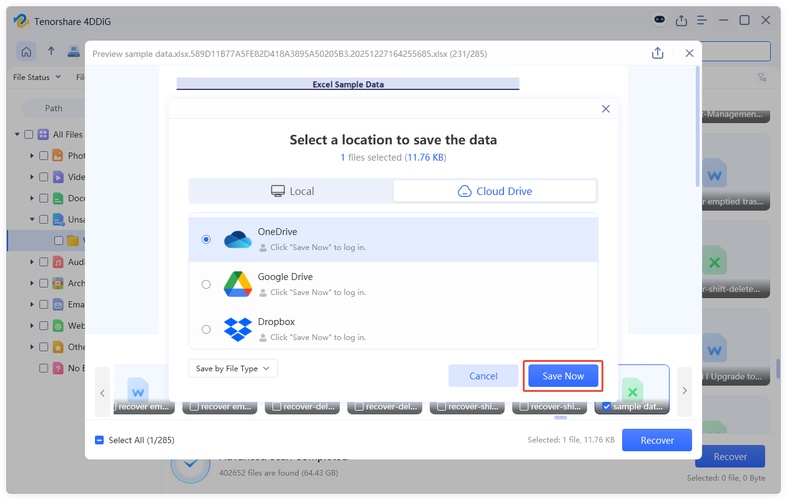The height and width of the screenshot is (500, 787).
Task: Click the Google Drive logo icon
Action: pos(237,284)
